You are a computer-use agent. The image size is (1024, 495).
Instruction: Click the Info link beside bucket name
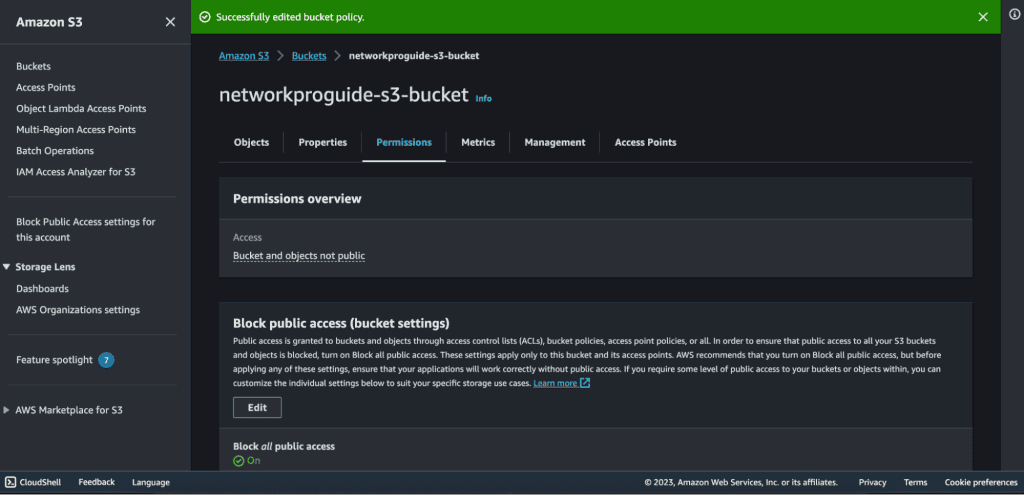(483, 99)
